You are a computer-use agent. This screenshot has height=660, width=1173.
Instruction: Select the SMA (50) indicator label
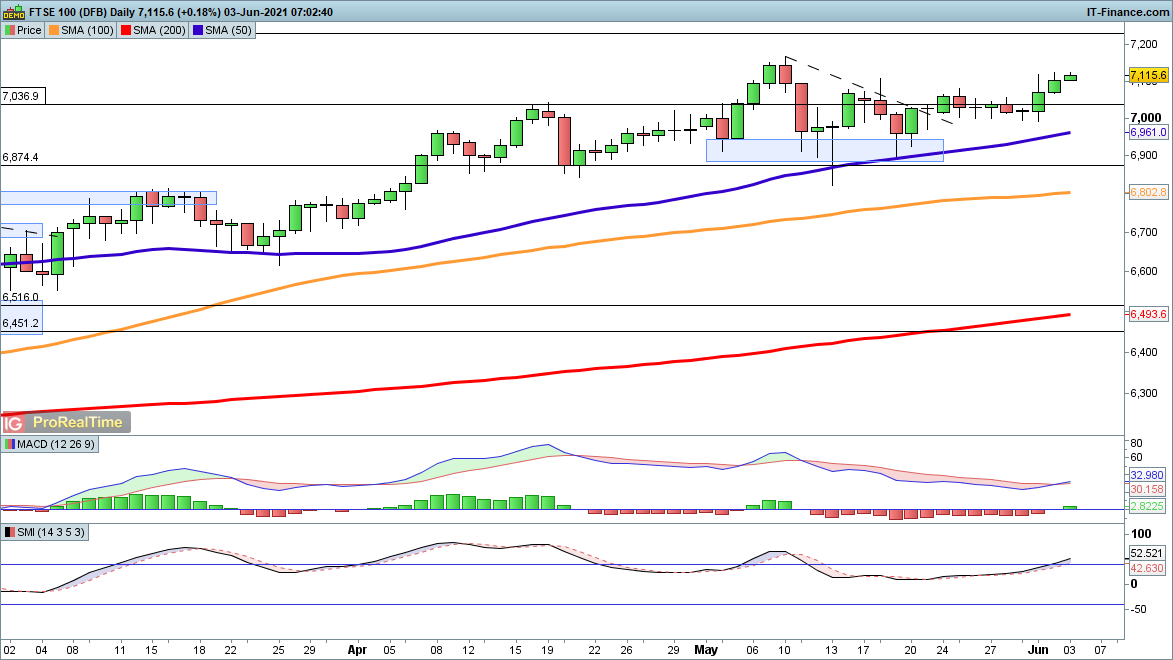[227, 30]
